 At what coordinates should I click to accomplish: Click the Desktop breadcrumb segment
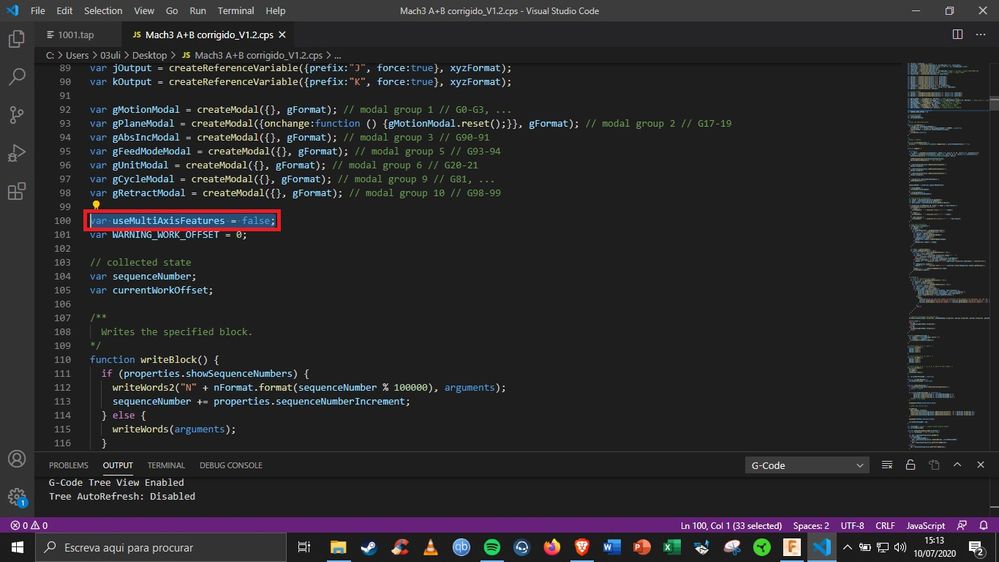point(149,55)
